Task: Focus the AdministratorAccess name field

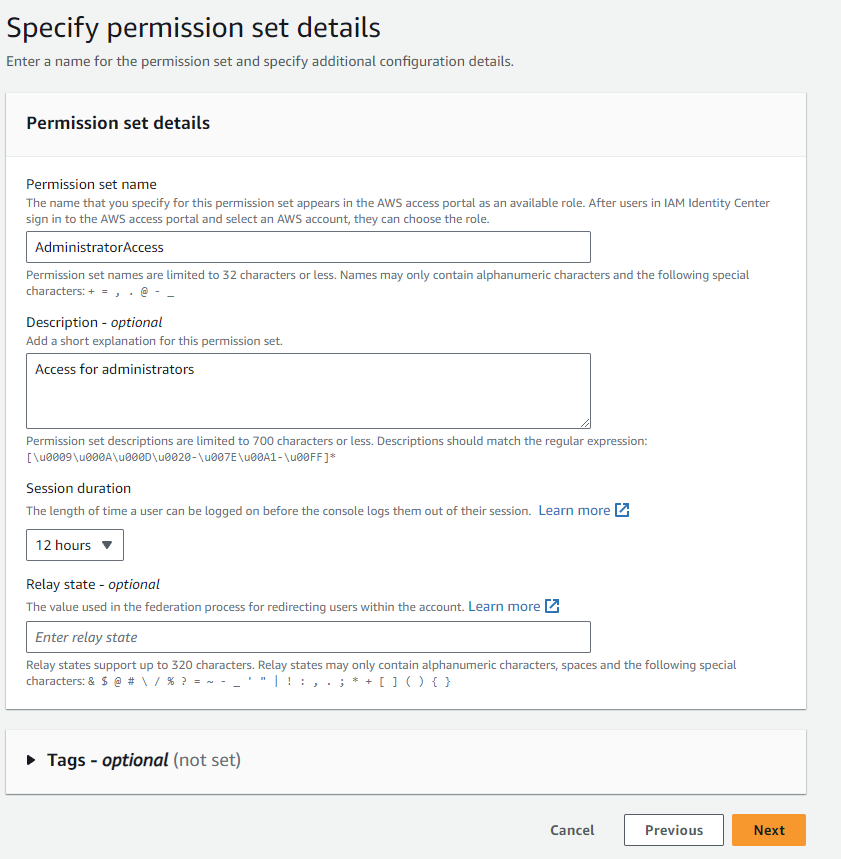Action: point(308,247)
